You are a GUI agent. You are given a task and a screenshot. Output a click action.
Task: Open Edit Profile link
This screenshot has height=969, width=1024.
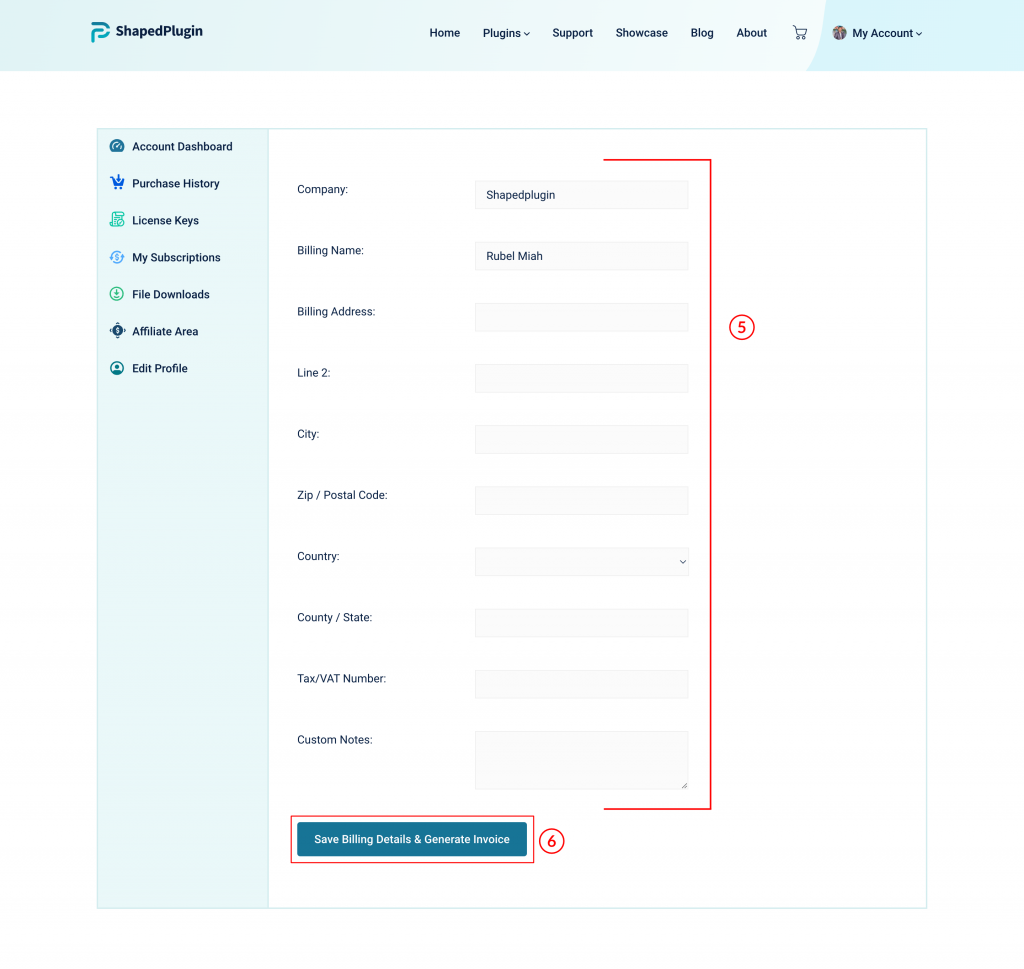click(x=159, y=368)
